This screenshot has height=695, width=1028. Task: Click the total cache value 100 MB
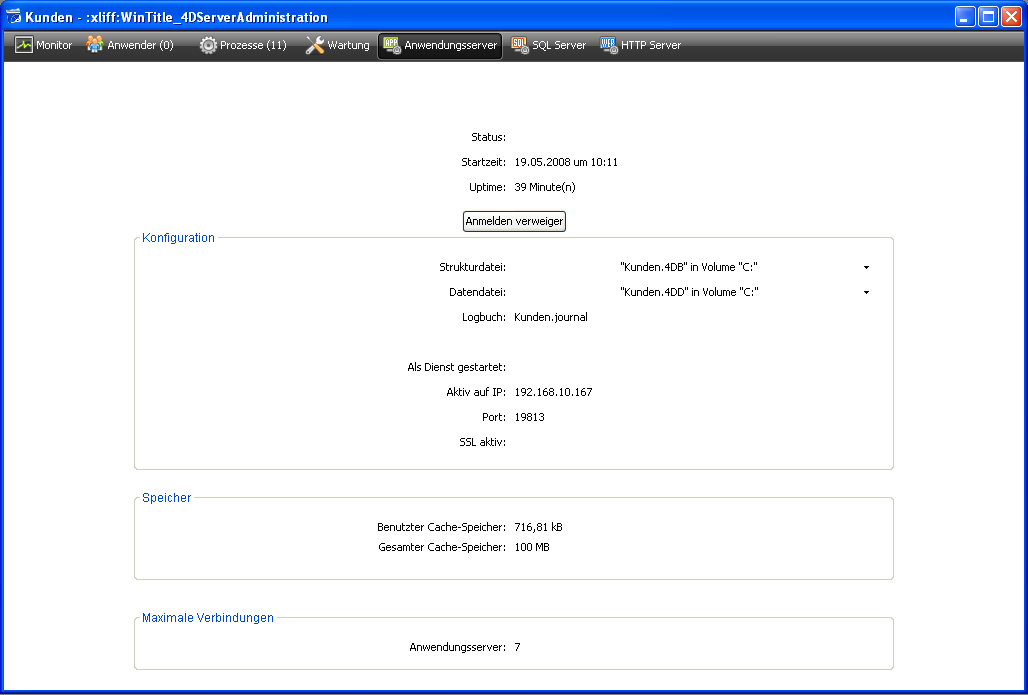click(x=532, y=547)
